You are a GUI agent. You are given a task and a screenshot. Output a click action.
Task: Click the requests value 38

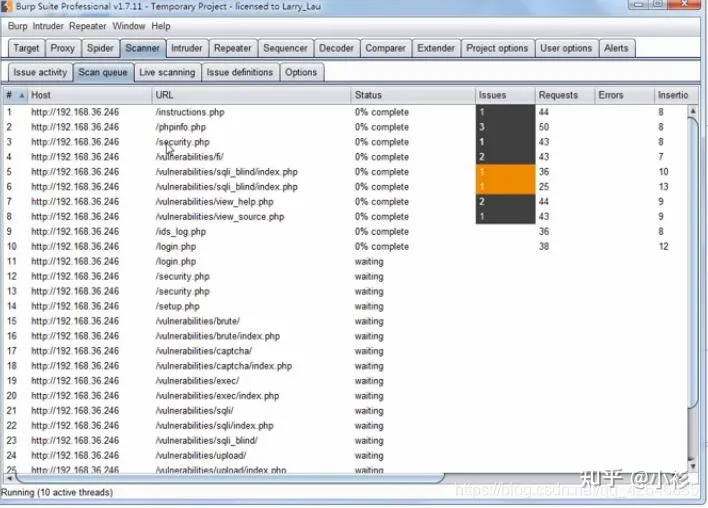(544, 246)
